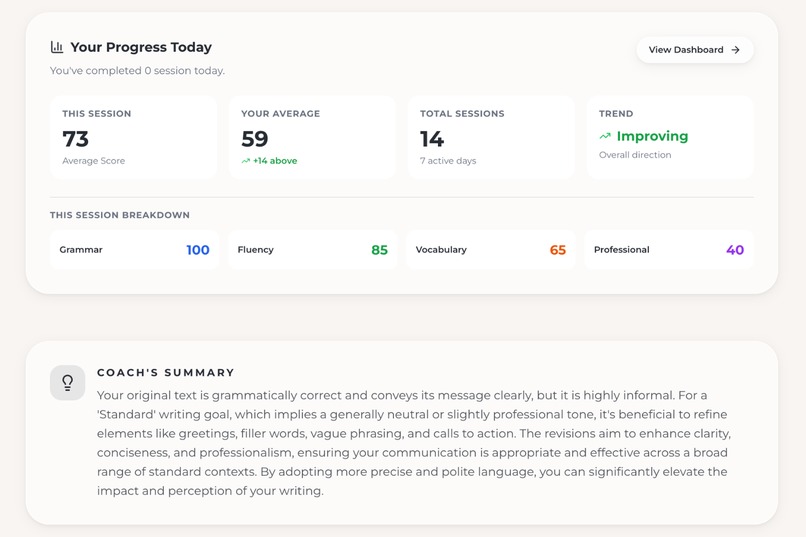The height and width of the screenshot is (537, 806).
Task: Select the This Session score 73
Action: coord(76,139)
